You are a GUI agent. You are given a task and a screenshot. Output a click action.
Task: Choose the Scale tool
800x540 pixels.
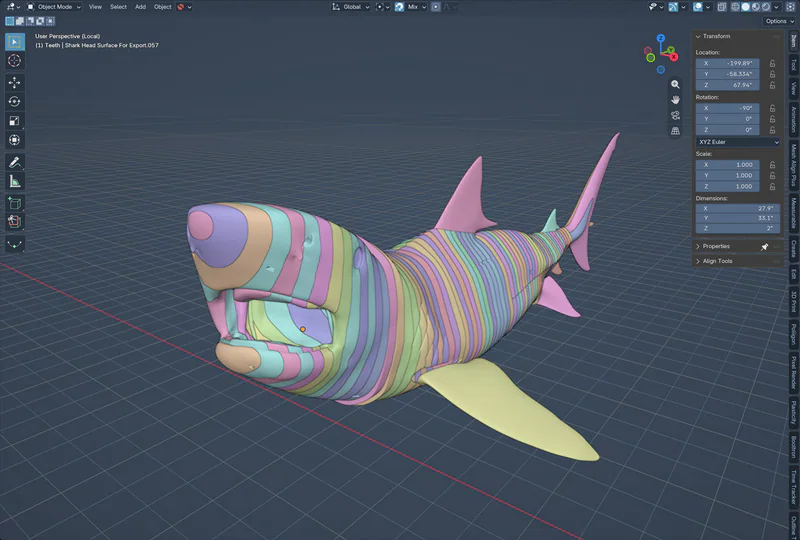click(14, 121)
